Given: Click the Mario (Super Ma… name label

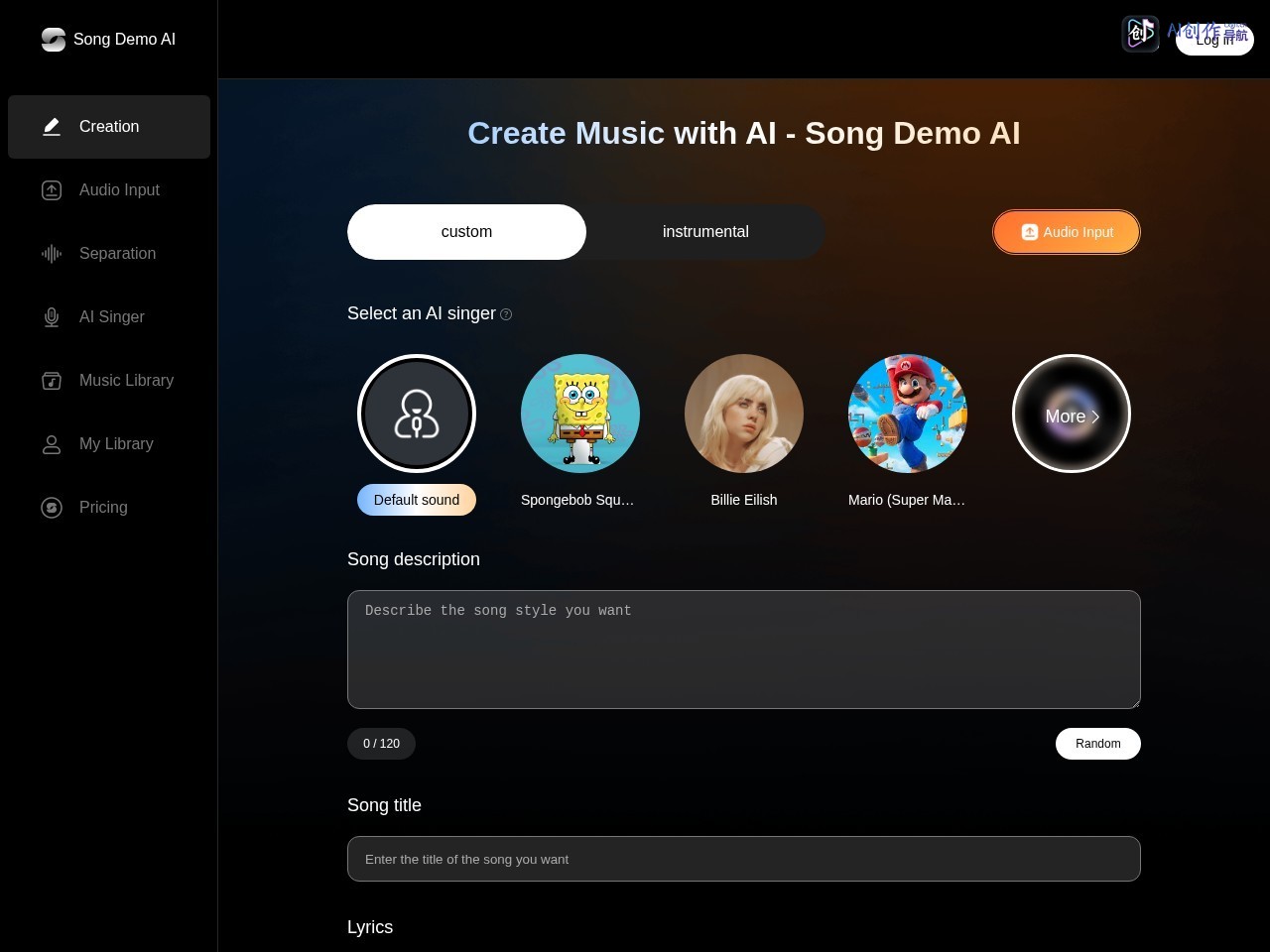Looking at the screenshot, I should click(x=907, y=500).
